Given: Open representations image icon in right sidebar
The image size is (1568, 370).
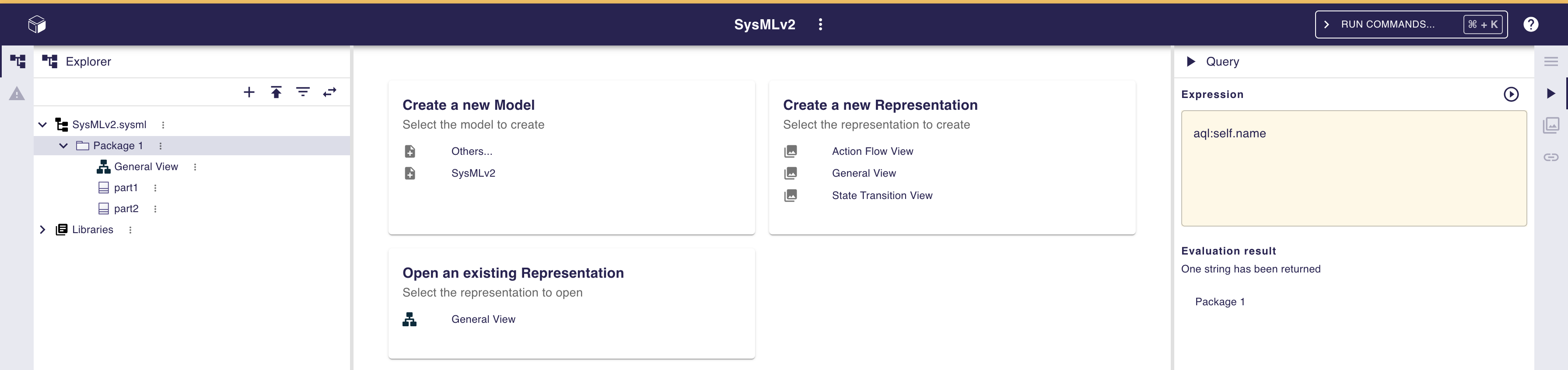Looking at the screenshot, I should click(1550, 126).
